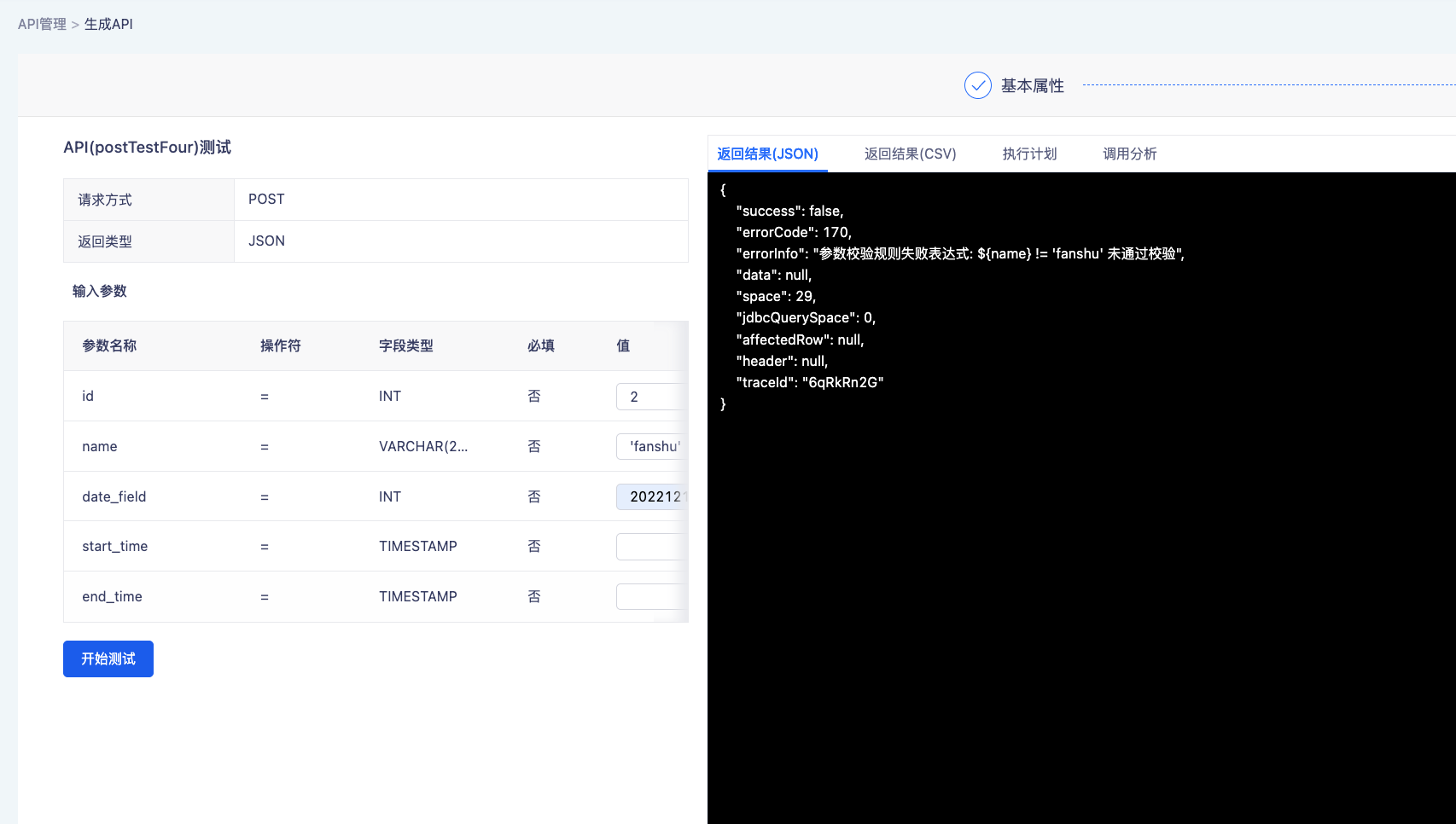The image size is (1456, 824).
Task: Select the date_field value input
Action: [x=650, y=496]
